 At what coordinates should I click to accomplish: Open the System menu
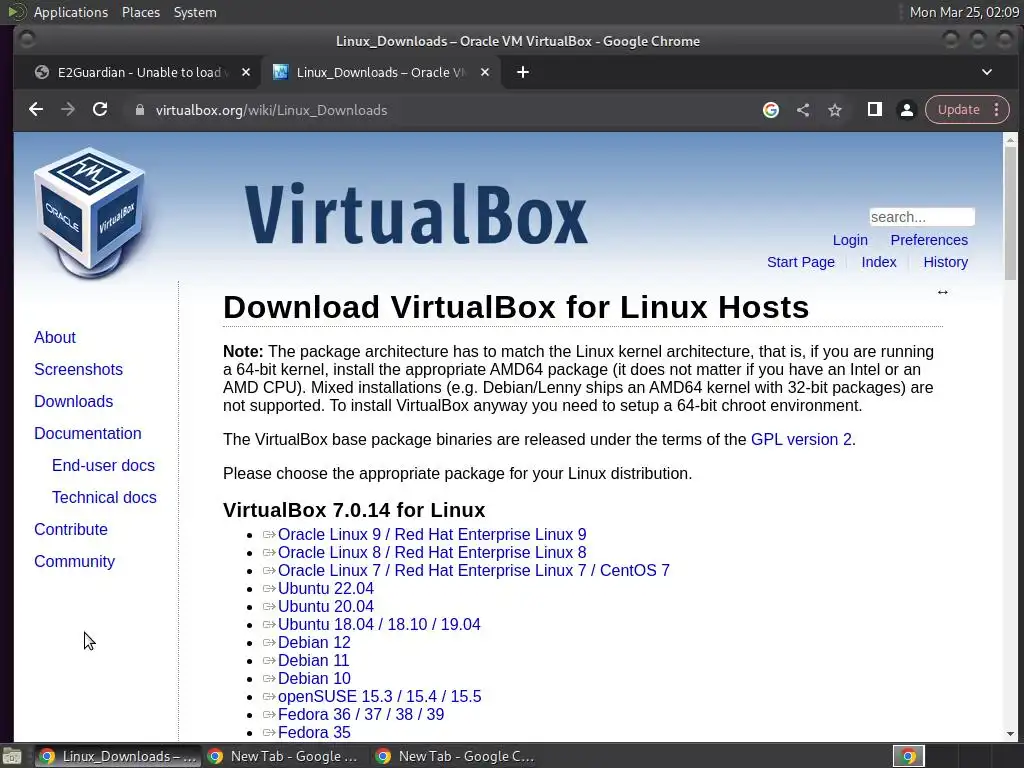[195, 12]
